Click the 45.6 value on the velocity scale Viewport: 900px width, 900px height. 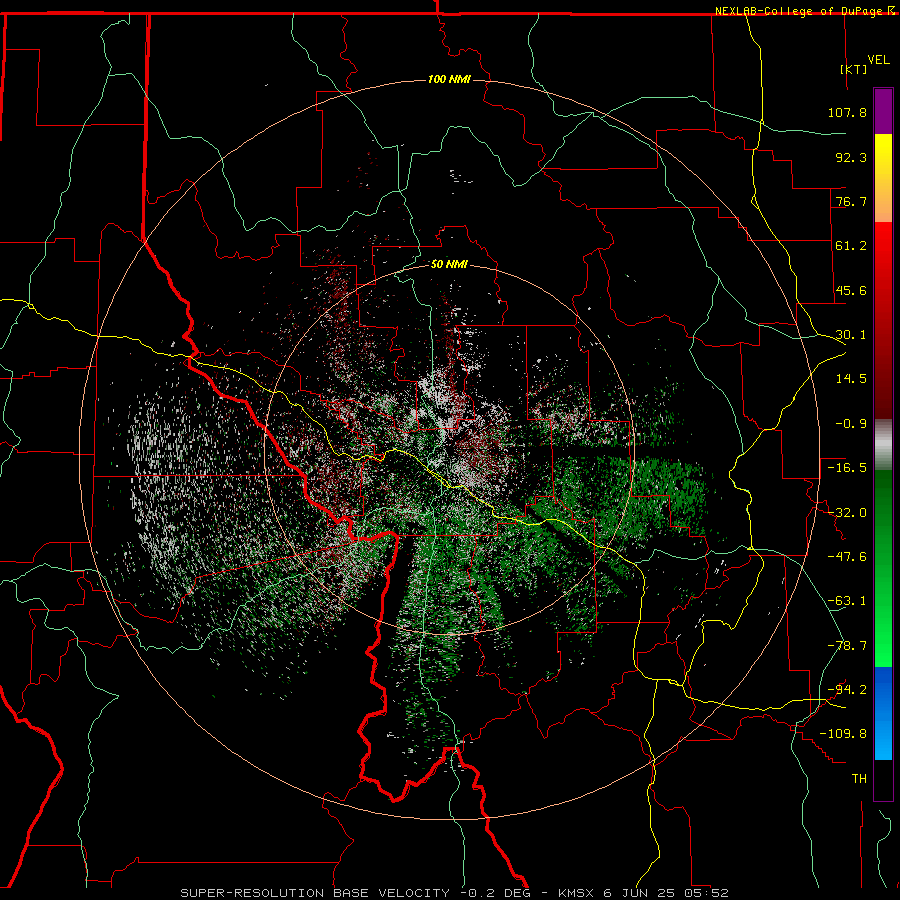point(851,290)
